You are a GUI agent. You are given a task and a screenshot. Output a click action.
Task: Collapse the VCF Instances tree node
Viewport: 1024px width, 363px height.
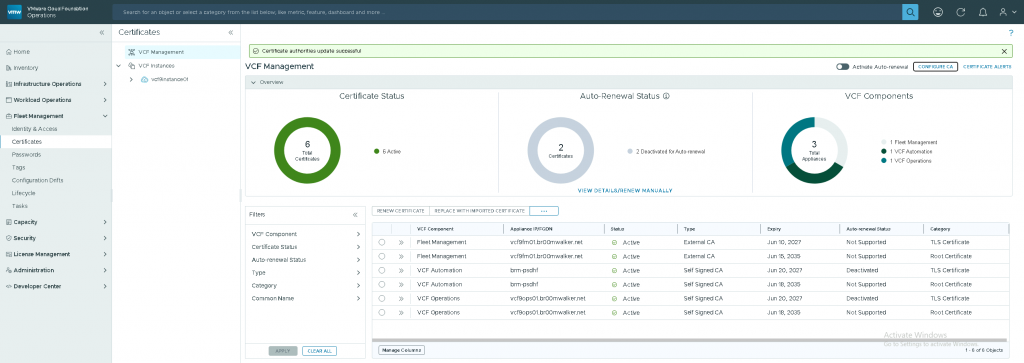tap(118, 65)
